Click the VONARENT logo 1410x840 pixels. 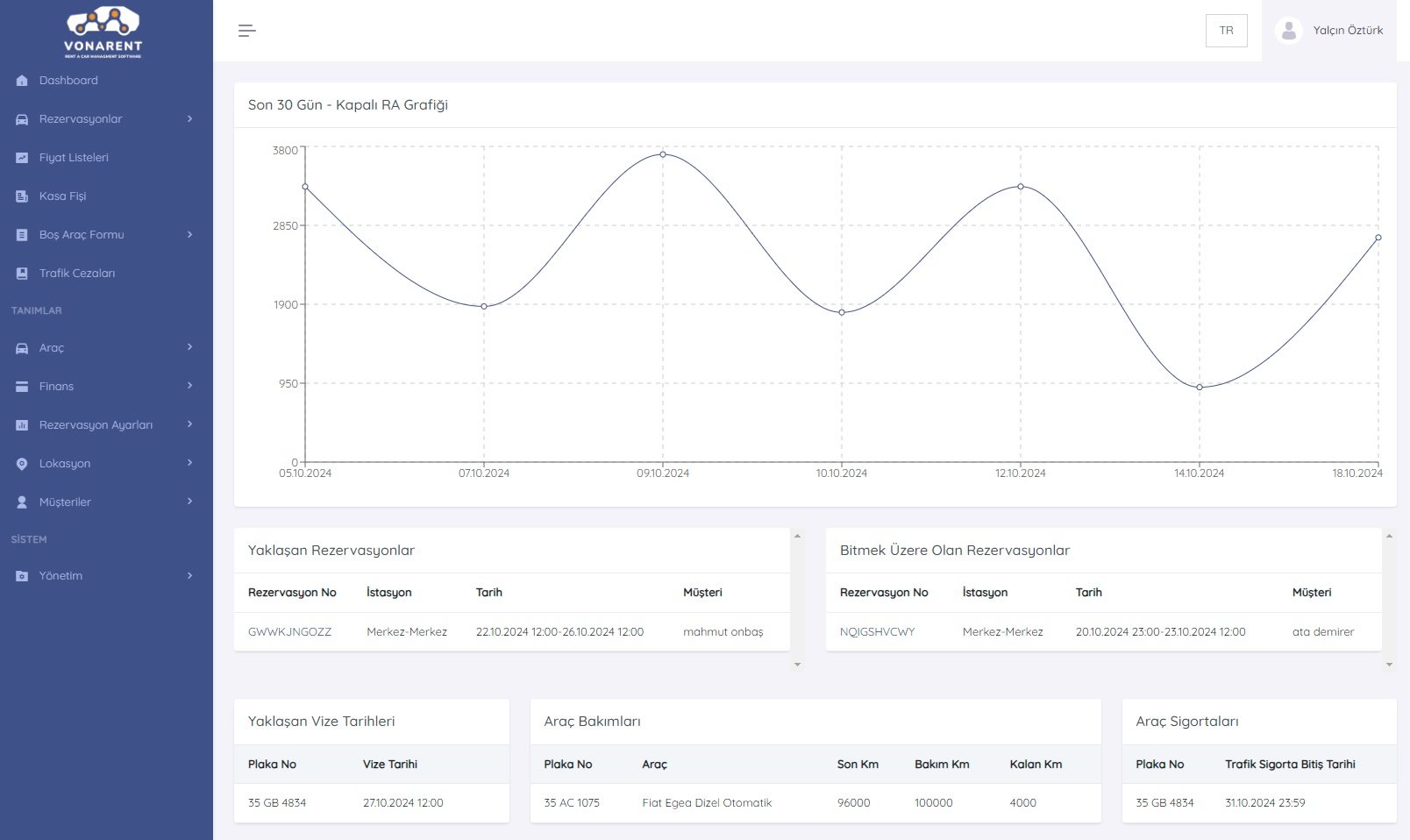[x=103, y=32]
